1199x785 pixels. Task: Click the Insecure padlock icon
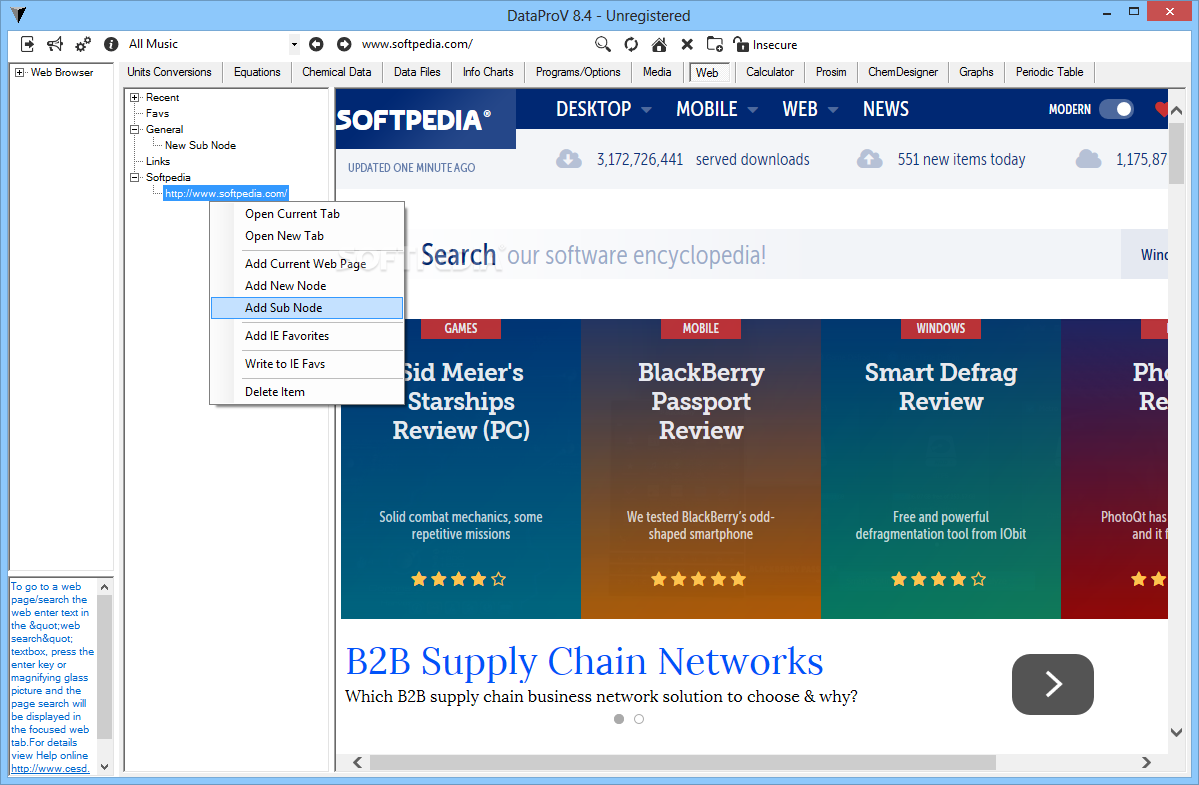(x=740, y=44)
